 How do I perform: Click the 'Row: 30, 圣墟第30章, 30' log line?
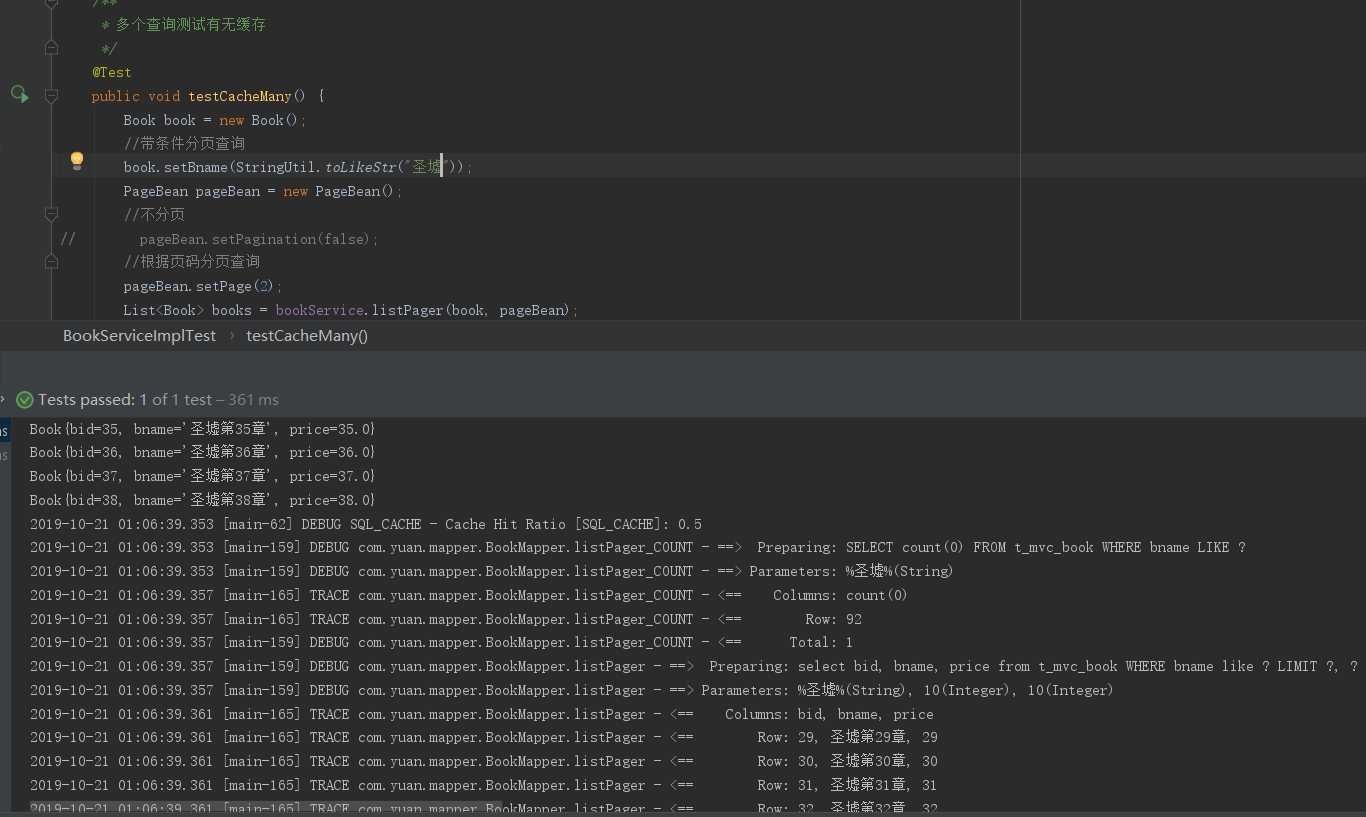pos(484,761)
